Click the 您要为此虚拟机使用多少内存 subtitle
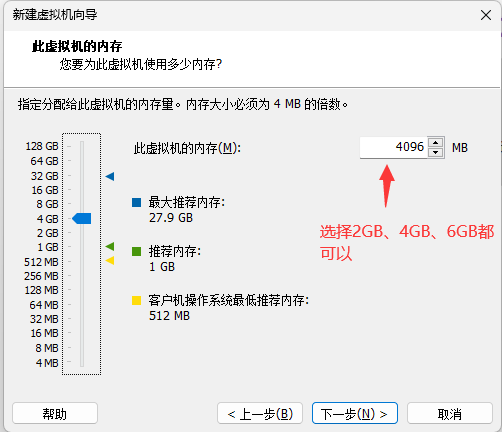The width and height of the screenshot is (502, 432). pos(141,64)
